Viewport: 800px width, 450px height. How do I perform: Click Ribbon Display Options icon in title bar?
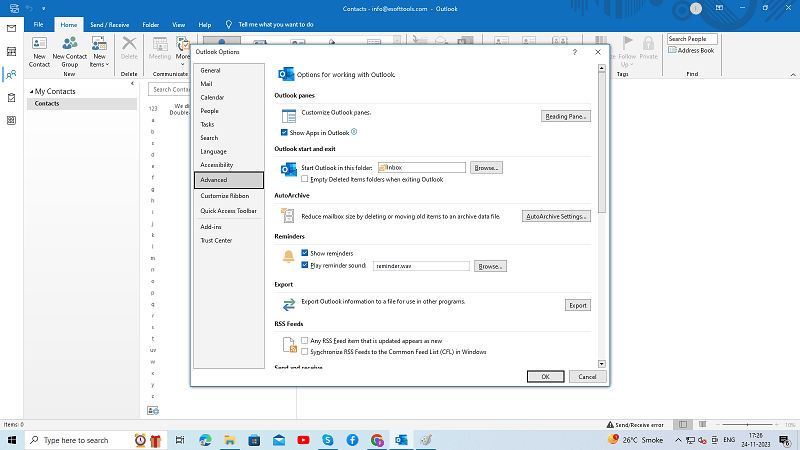click(719, 8)
